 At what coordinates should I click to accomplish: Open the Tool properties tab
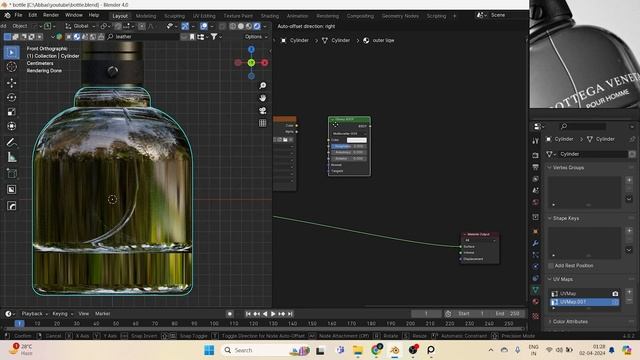(x=536, y=141)
